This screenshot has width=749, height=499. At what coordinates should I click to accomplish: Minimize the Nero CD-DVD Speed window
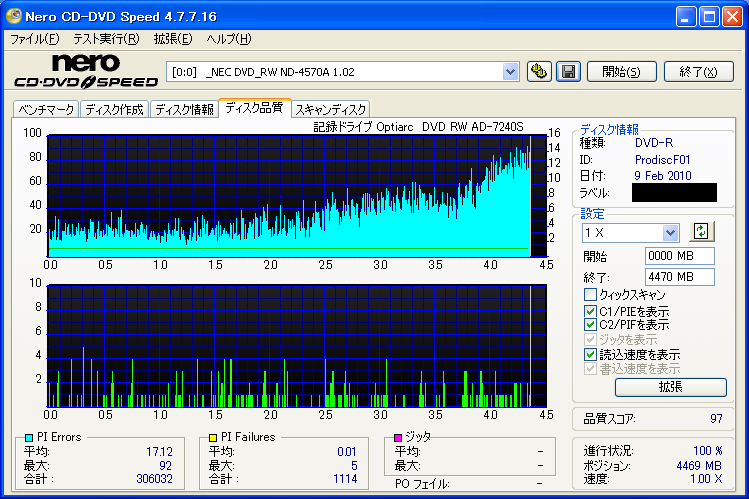686,17
